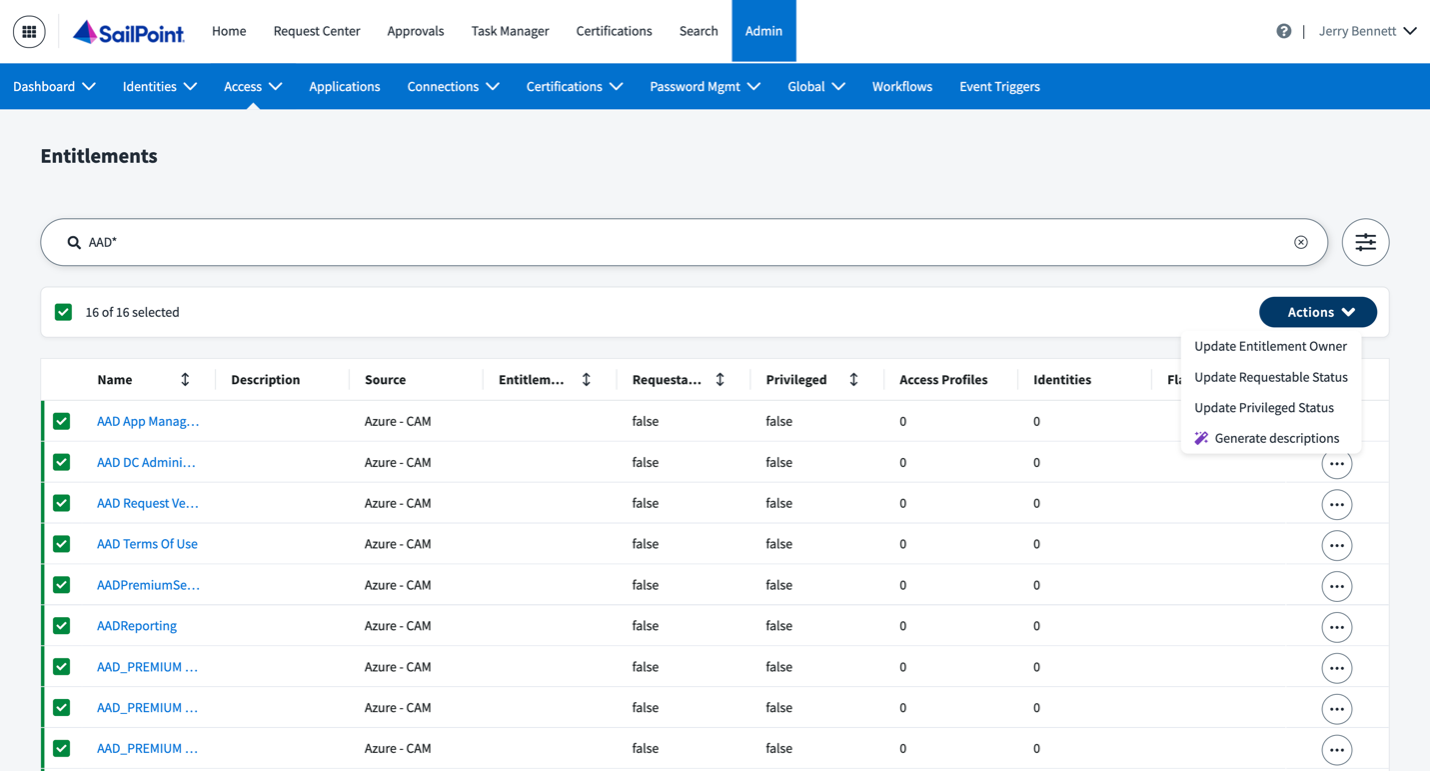The width and height of the screenshot is (1430, 776).
Task: Open the help question mark icon
Action: point(1284,31)
